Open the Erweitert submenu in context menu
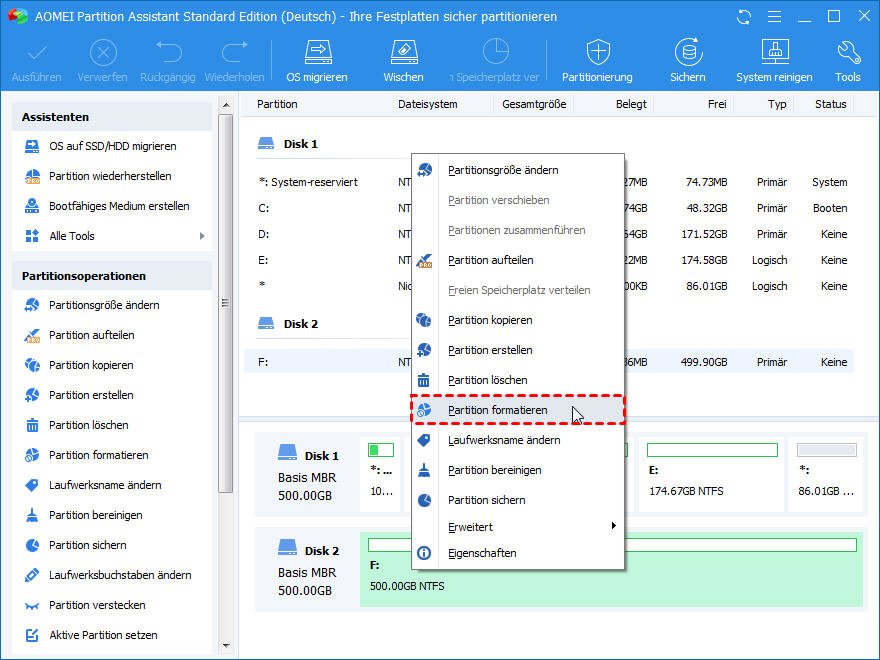 coord(472,526)
